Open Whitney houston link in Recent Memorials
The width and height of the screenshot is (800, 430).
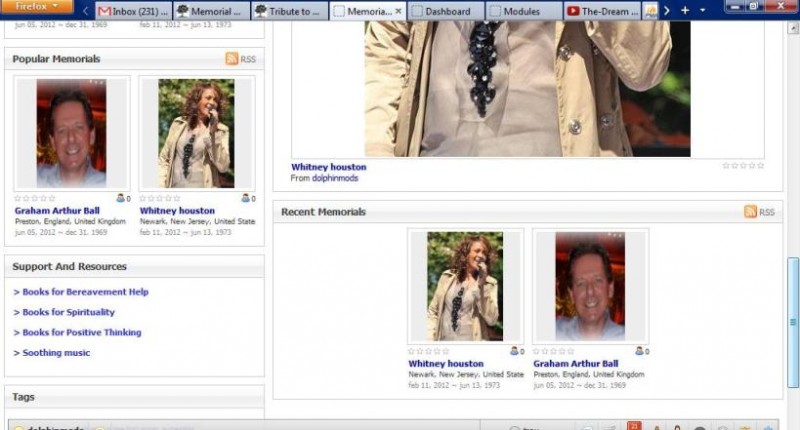pos(446,364)
